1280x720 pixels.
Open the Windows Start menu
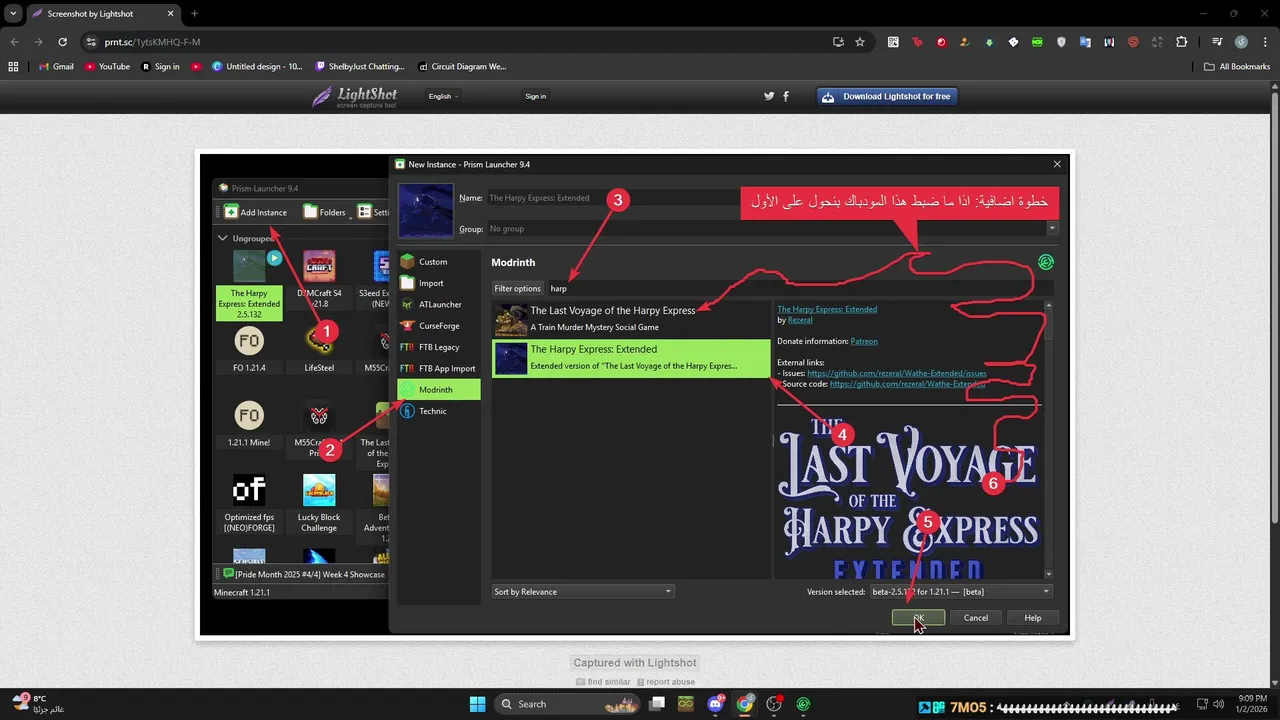click(477, 704)
